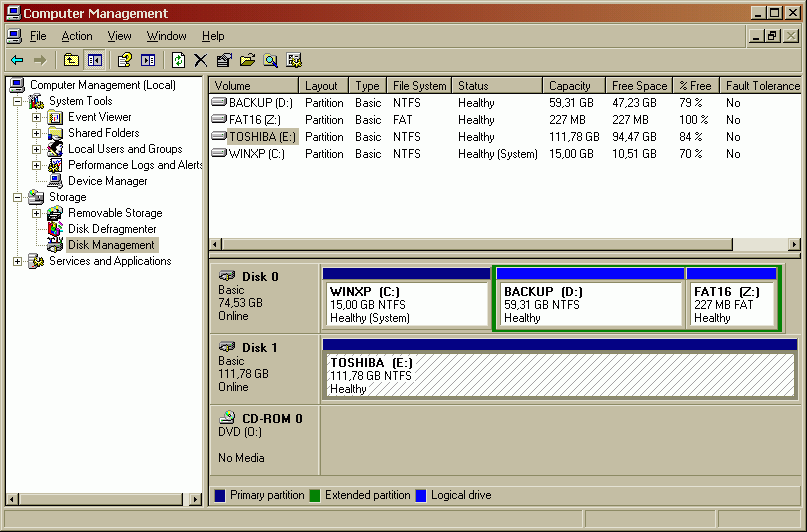
Task: Select Disk Defragmenter under Storage
Action: tap(111, 229)
